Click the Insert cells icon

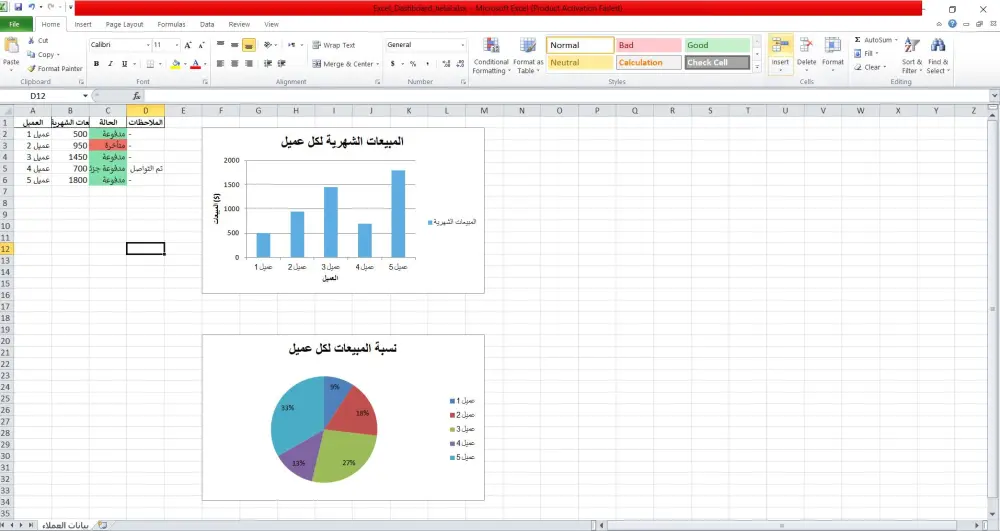(780, 45)
